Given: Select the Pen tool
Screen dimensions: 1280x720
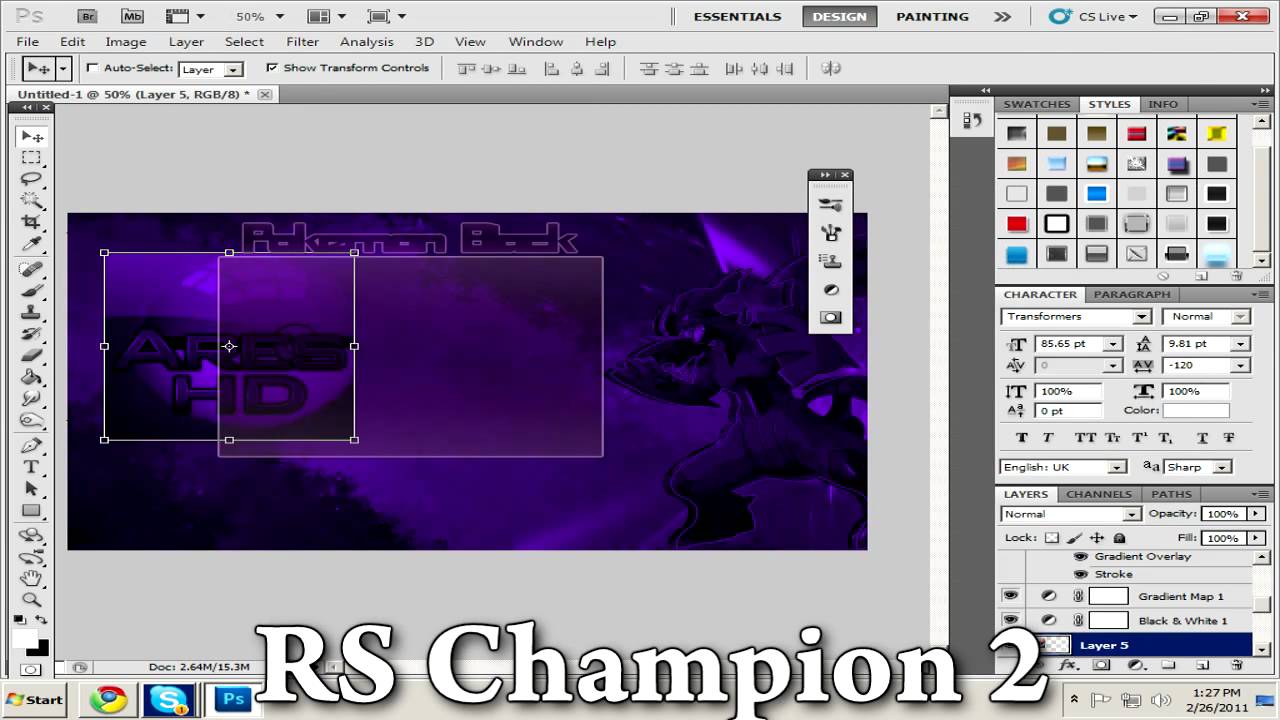Looking at the screenshot, I should (x=32, y=445).
